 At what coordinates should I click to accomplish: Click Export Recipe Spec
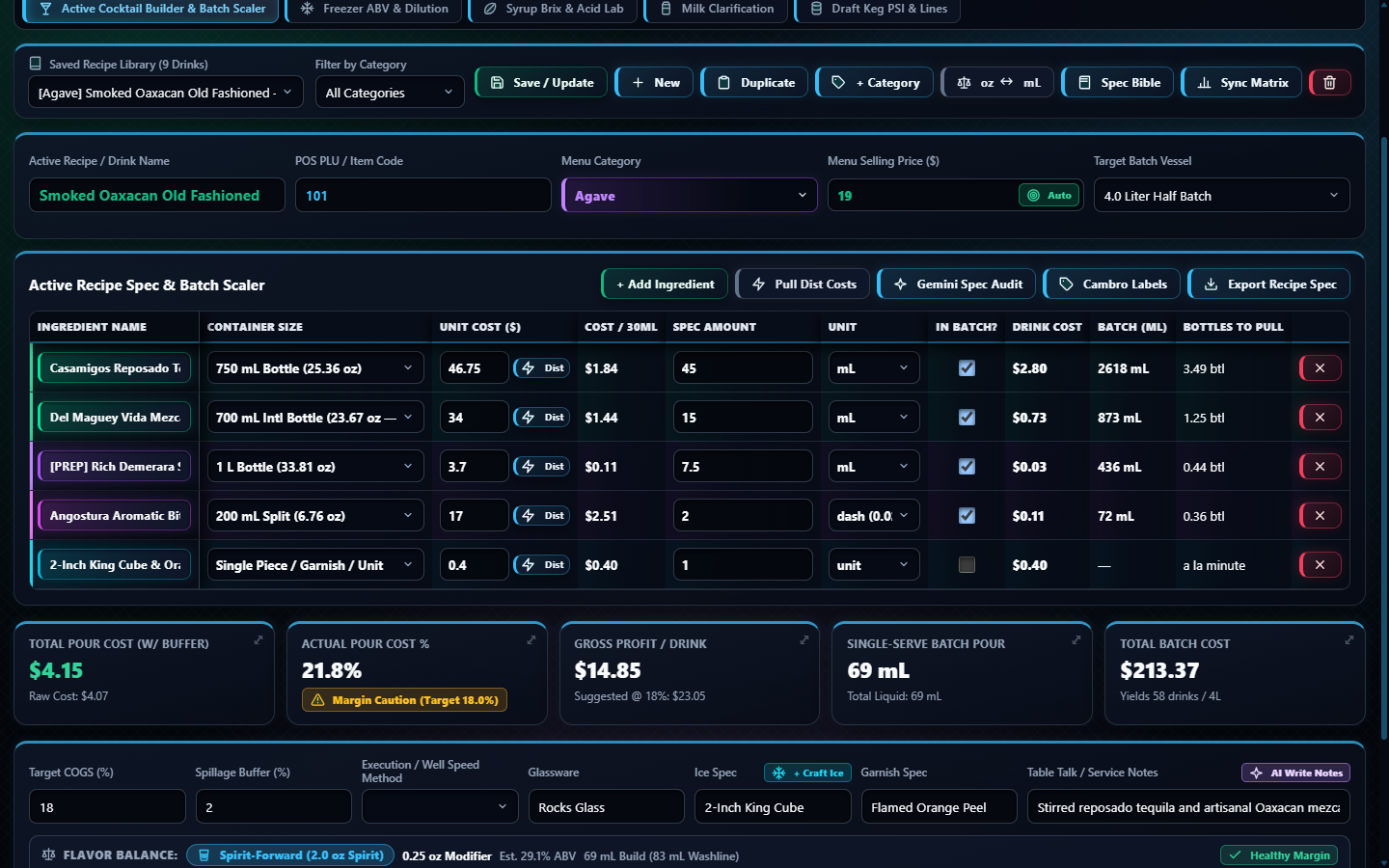(x=1269, y=285)
